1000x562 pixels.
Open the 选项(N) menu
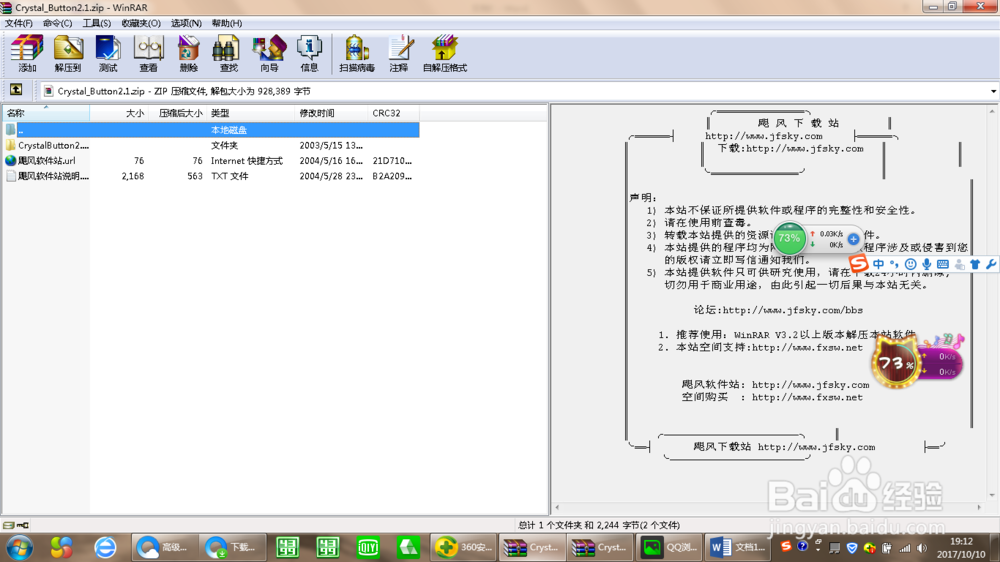click(x=186, y=23)
